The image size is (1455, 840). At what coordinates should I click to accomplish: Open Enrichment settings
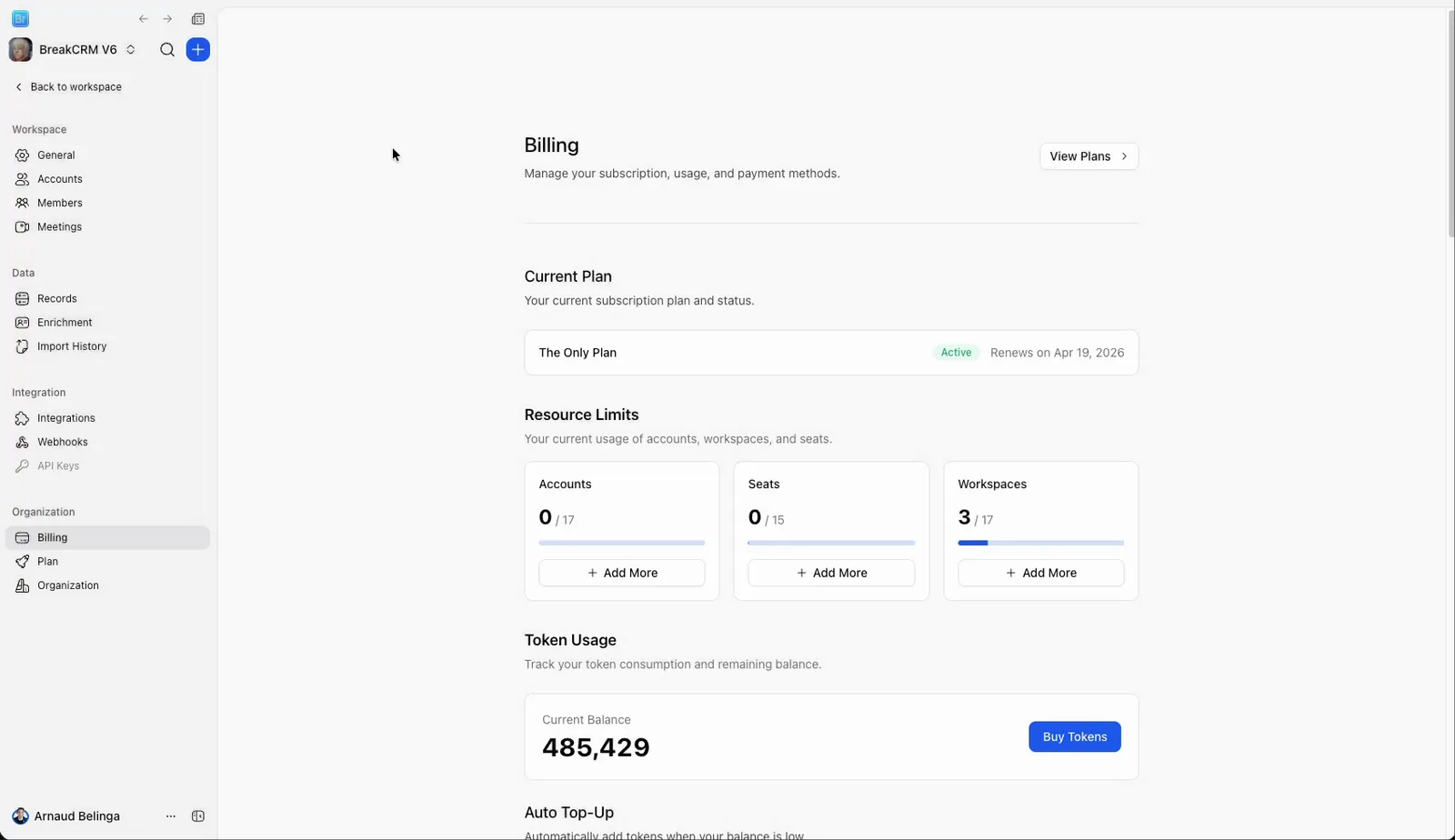pos(107,323)
